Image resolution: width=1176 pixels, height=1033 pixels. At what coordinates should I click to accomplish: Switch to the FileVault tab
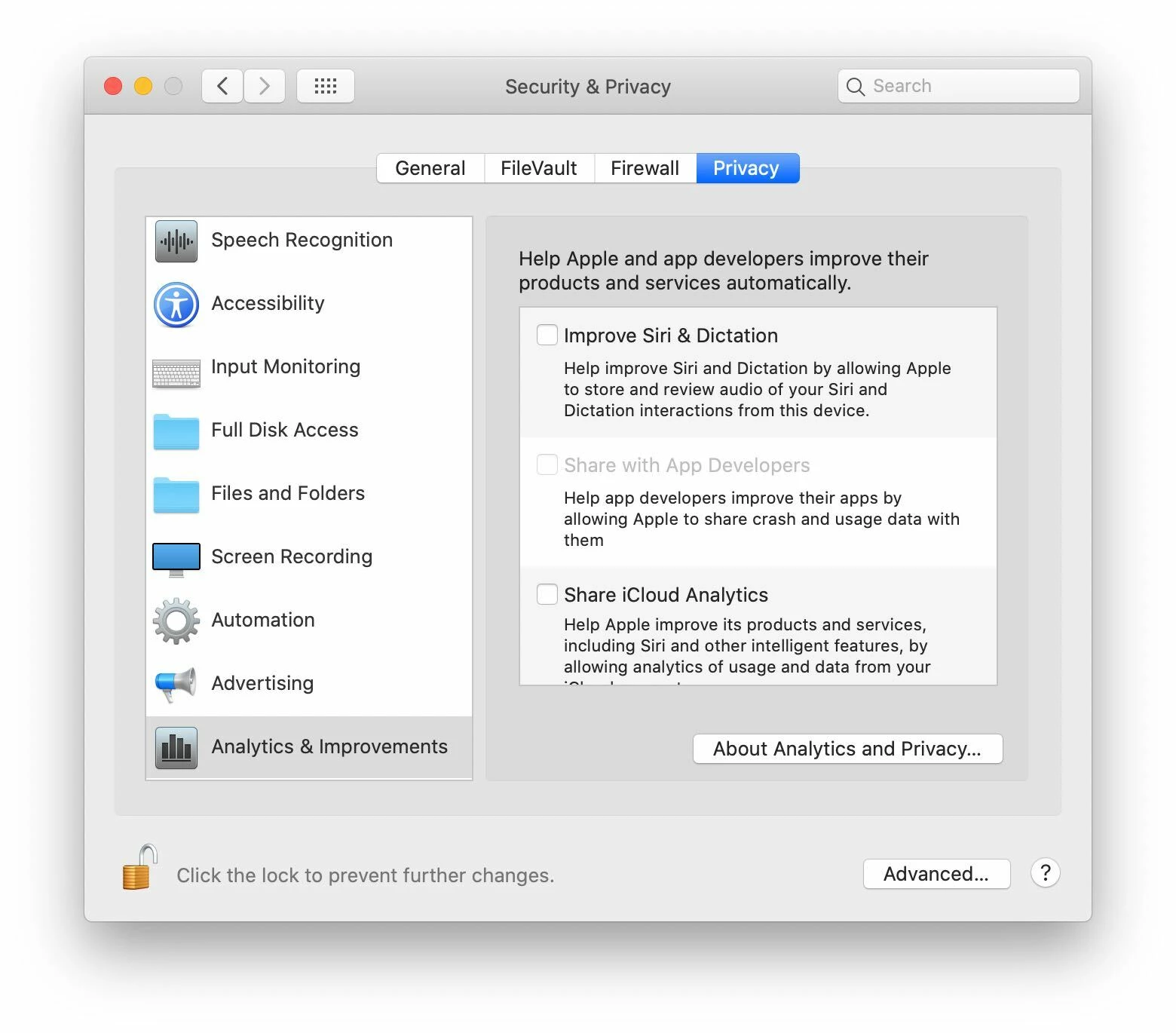[x=539, y=168]
